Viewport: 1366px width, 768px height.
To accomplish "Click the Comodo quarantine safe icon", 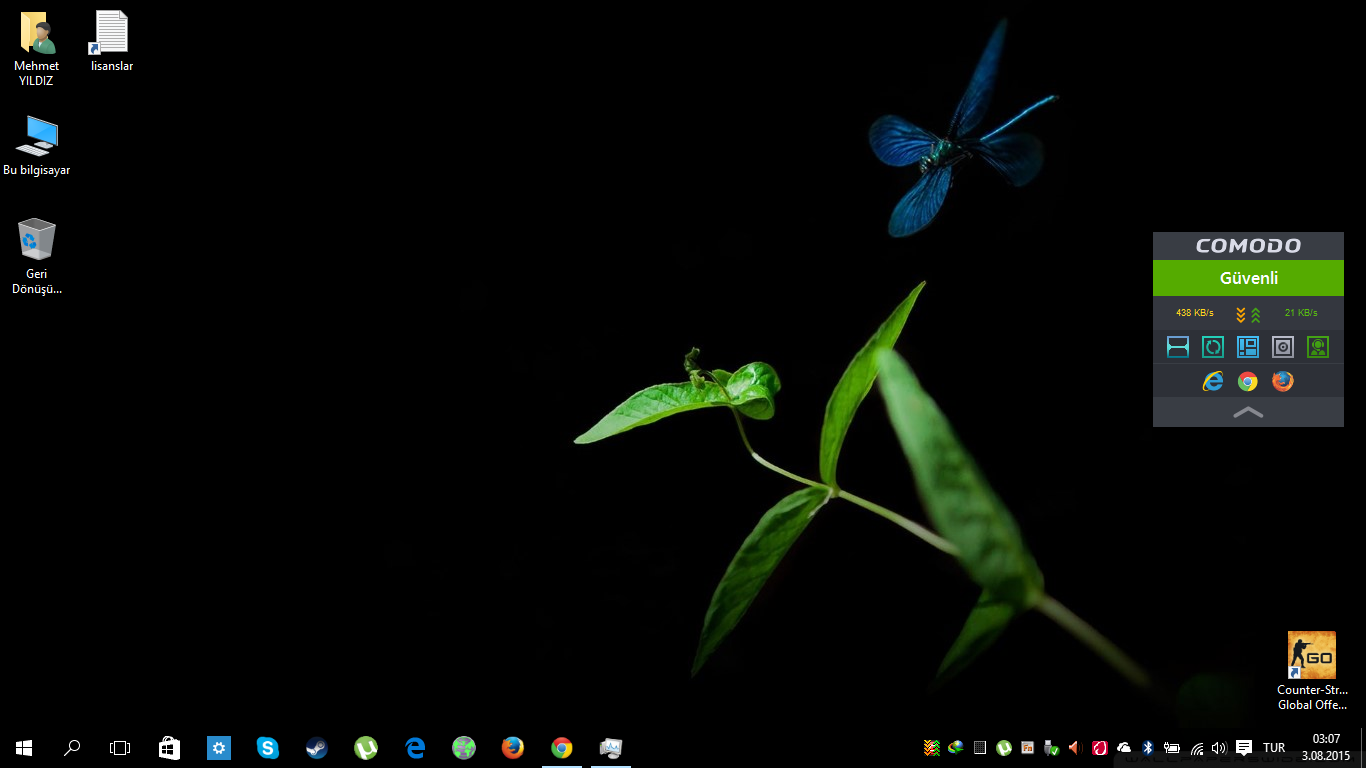I will pyautogui.click(x=1283, y=347).
